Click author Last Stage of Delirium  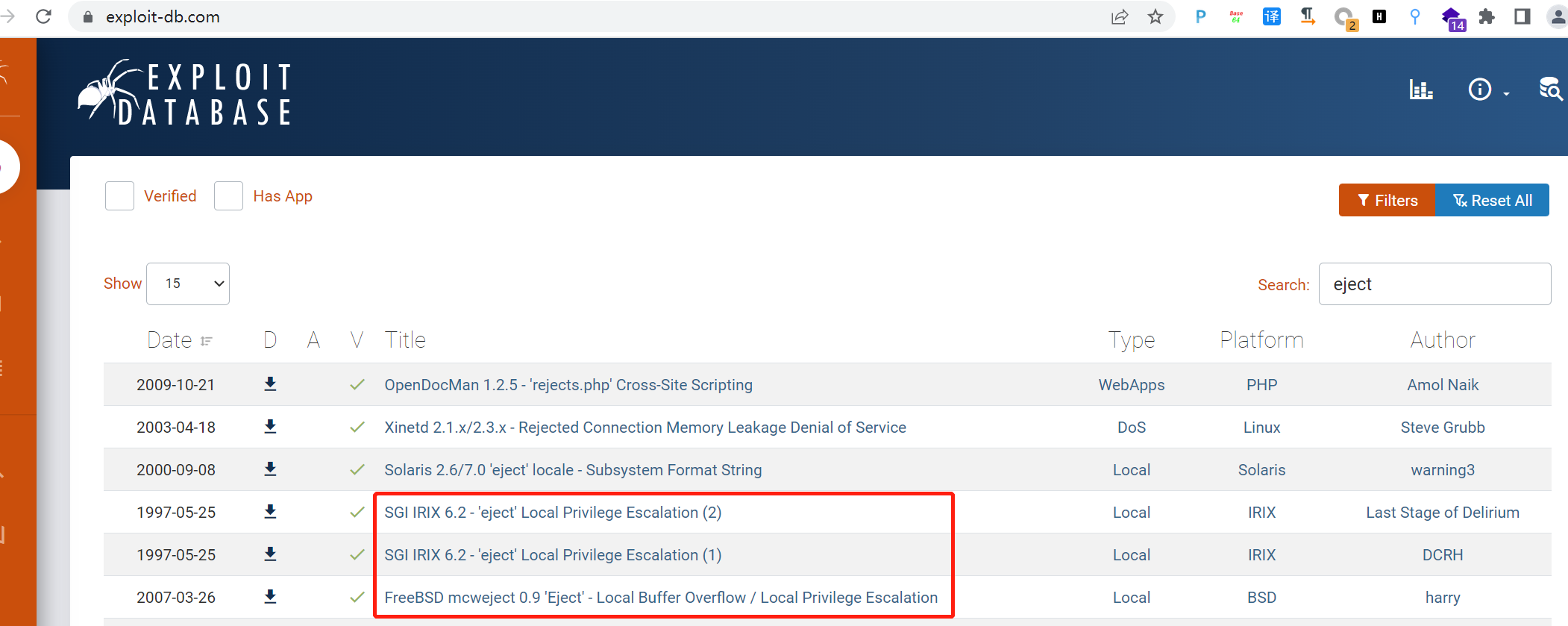click(1443, 513)
